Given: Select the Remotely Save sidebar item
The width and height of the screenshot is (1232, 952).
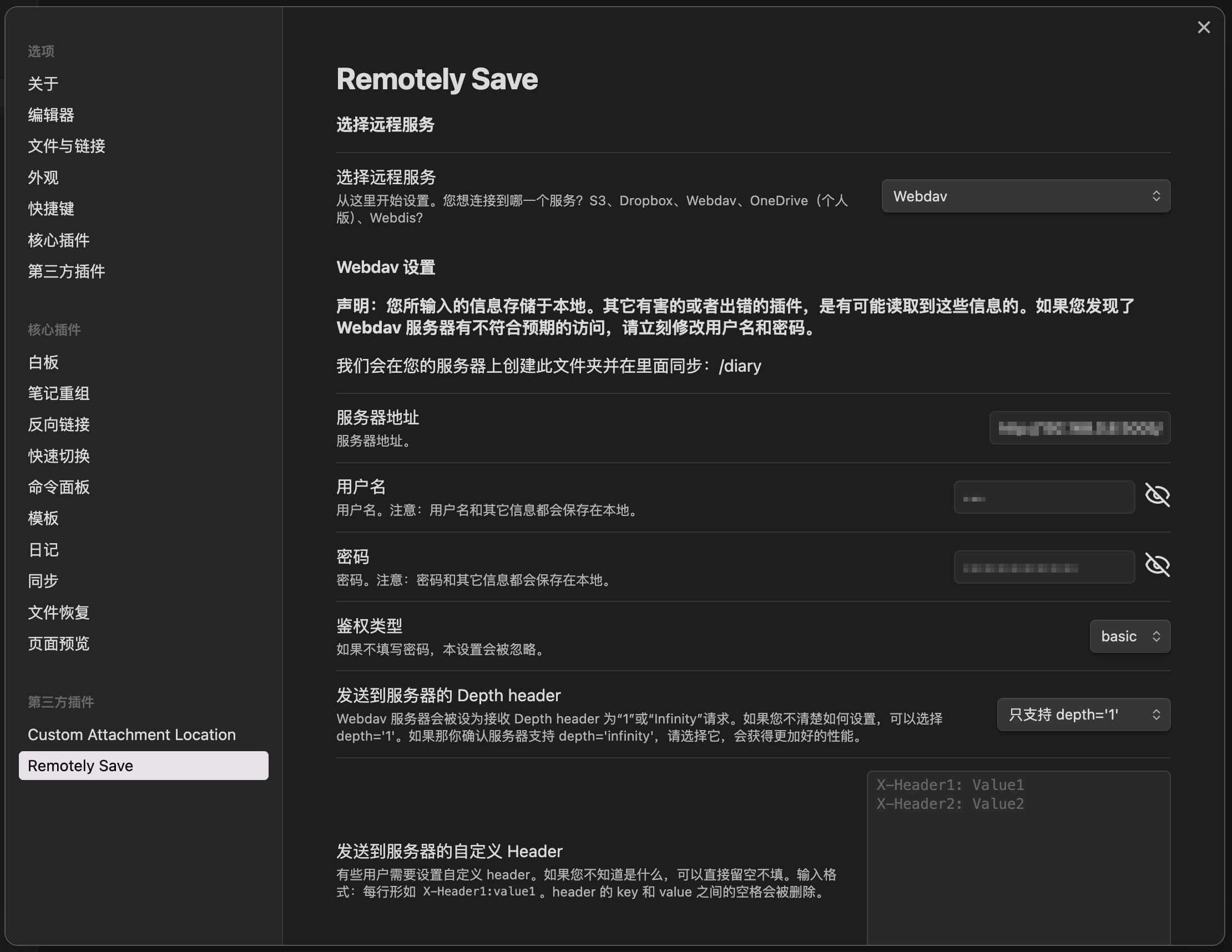Looking at the screenshot, I should pyautogui.click(x=143, y=766).
